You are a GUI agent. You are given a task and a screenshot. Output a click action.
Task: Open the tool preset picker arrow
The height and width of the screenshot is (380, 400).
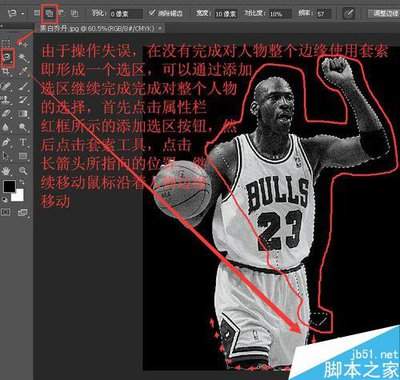(x=23, y=14)
